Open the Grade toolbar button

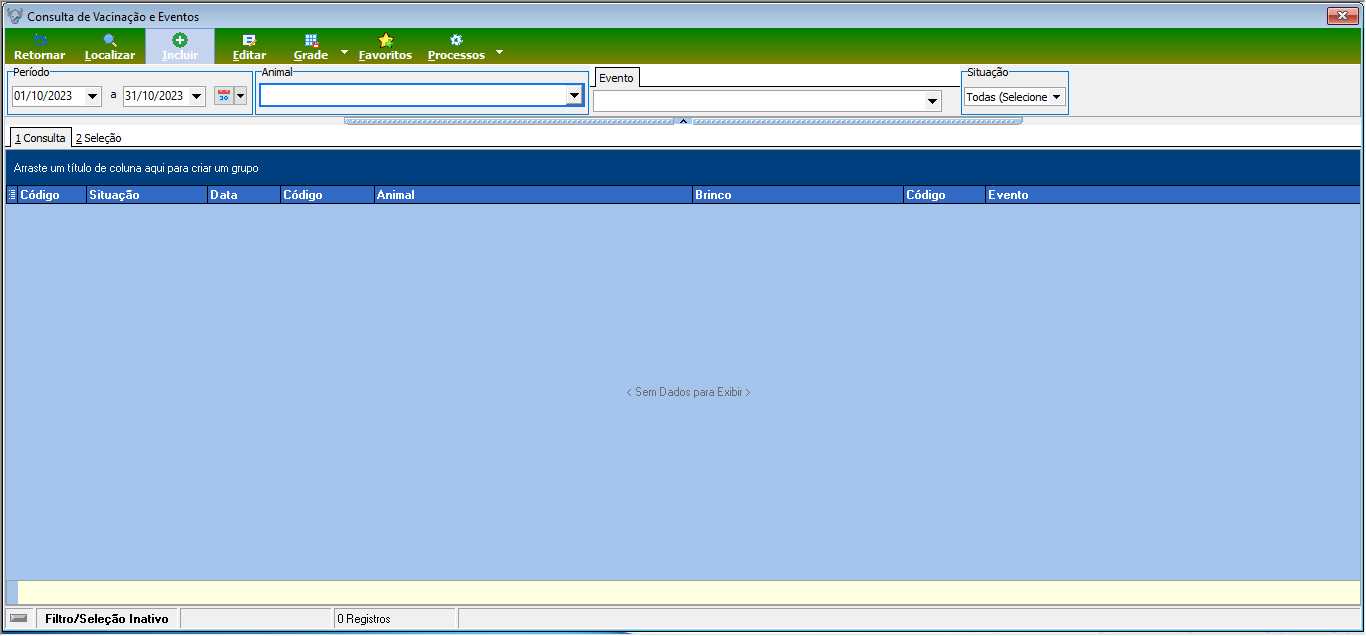point(311,47)
